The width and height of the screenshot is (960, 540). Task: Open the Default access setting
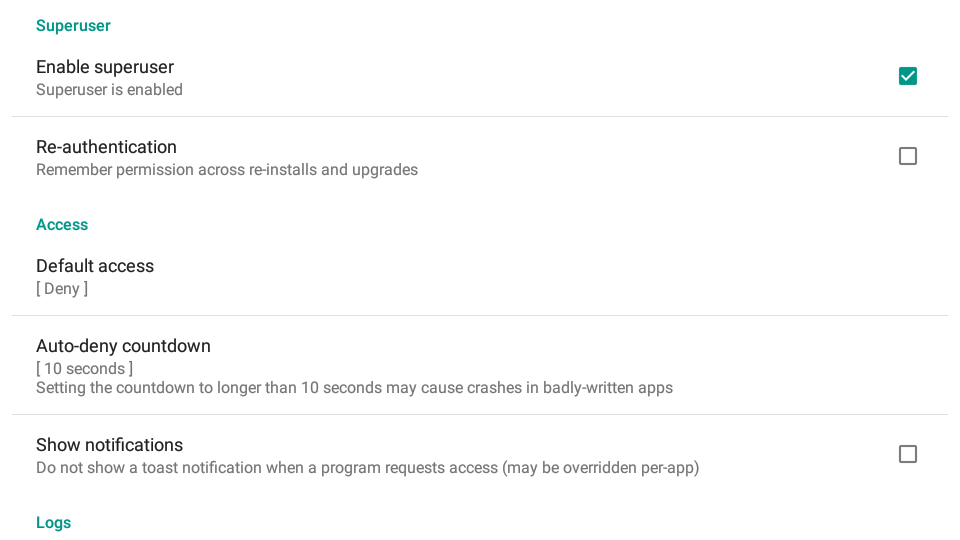(480, 276)
